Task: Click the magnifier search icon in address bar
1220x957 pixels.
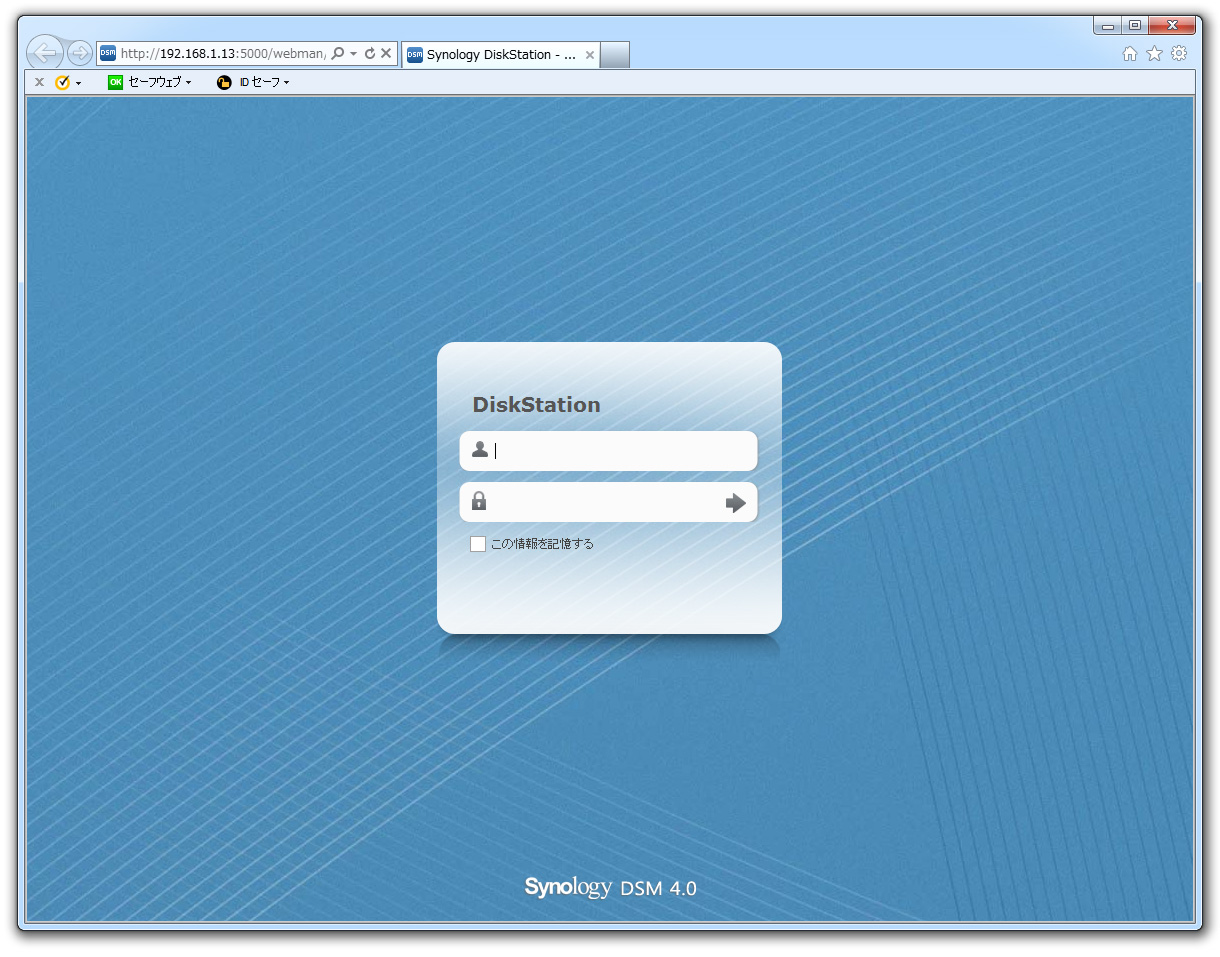Action: click(338, 54)
